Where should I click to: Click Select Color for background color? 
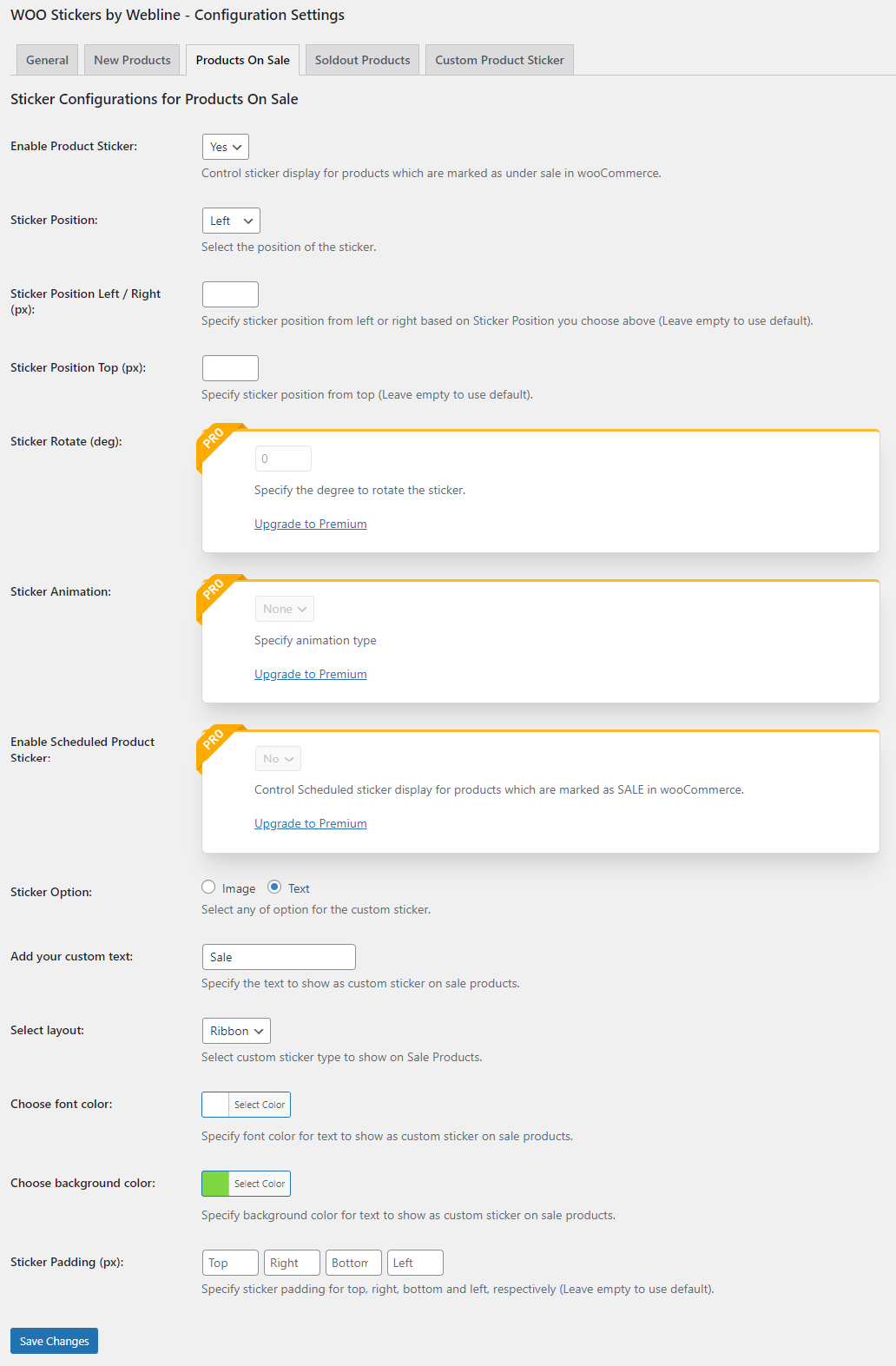click(260, 1184)
